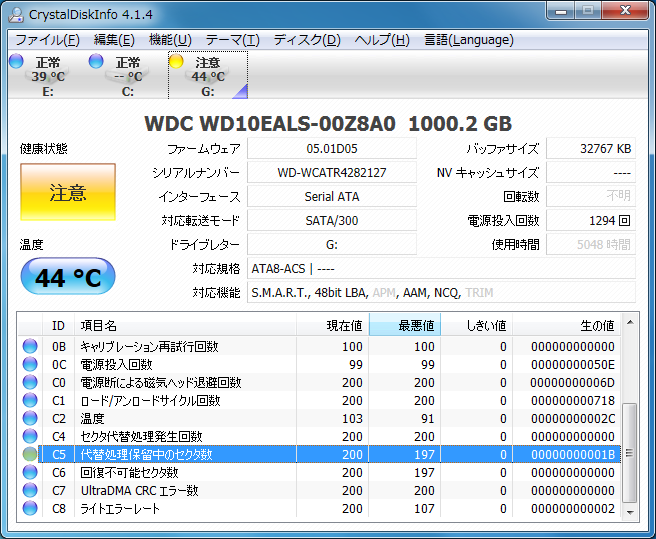
Task: Select row ライトエラーレート
Action: click(319, 508)
